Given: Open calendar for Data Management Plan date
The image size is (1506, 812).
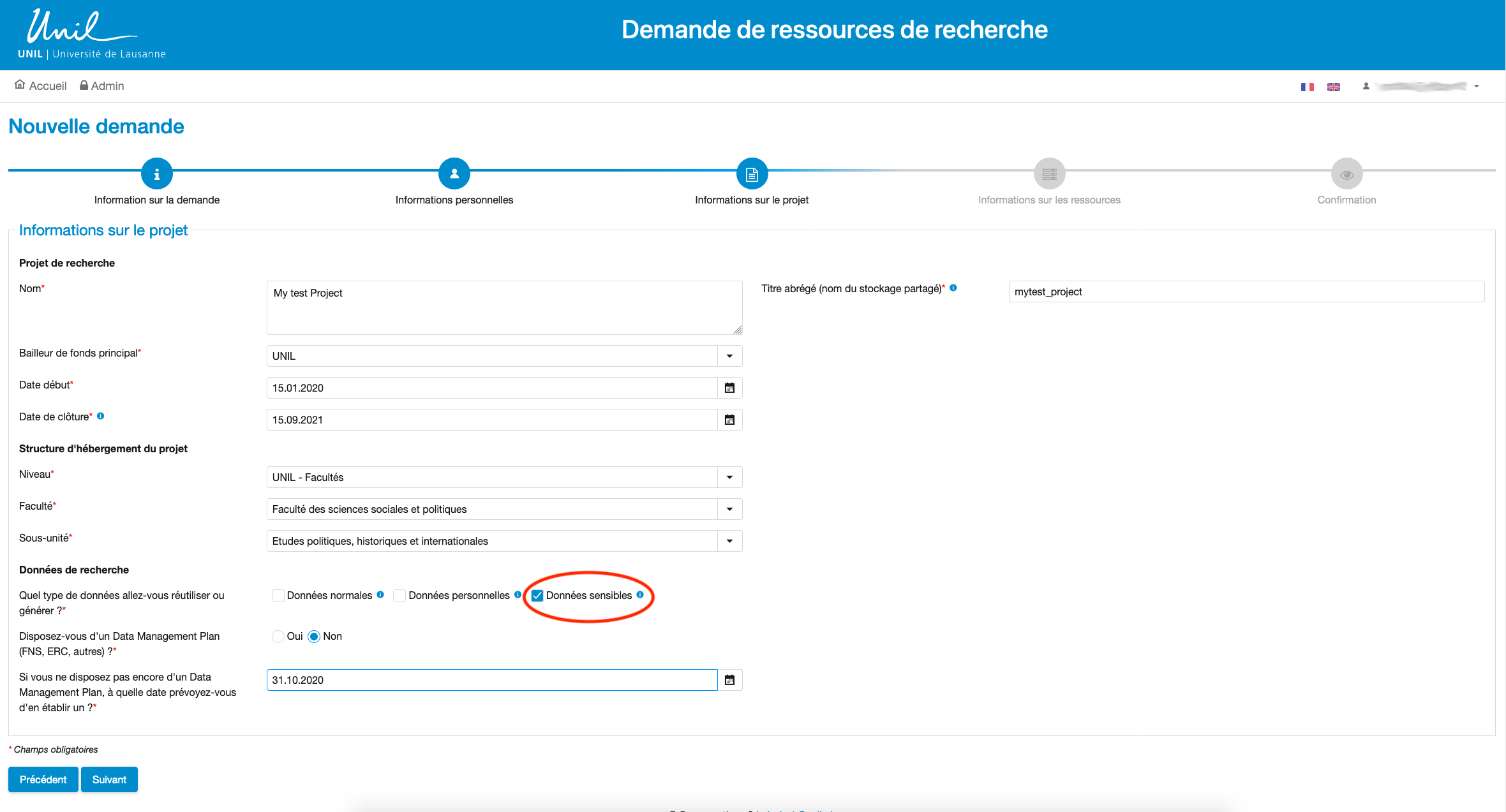Looking at the screenshot, I should [x=729, y=680].
